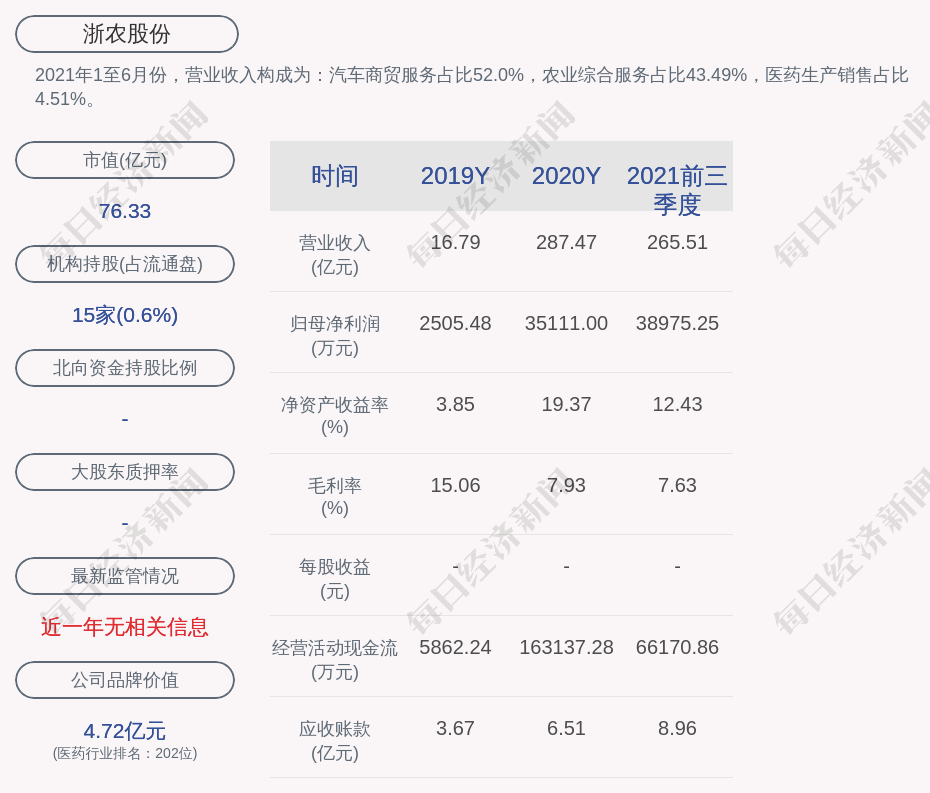Select receivables value 8.96
930x793 pixels.
click(x=677, y=728)
